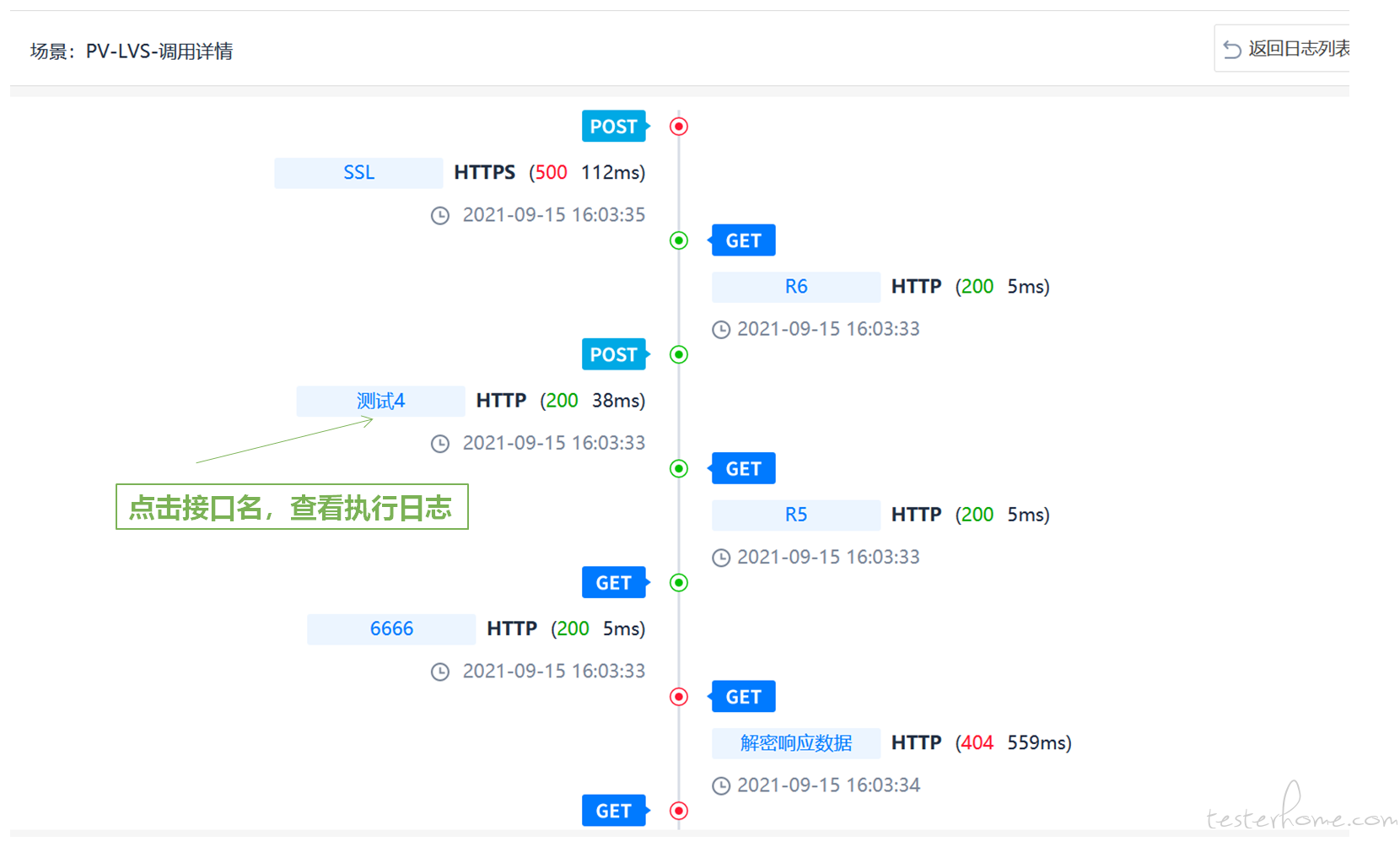Click the GET tag above R6

pyautogui.click(x=741, y=240)
